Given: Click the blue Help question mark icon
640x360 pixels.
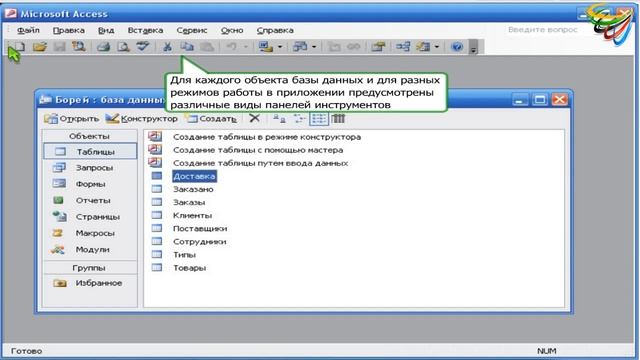Looking at the screenshot, I should point(457,47).
